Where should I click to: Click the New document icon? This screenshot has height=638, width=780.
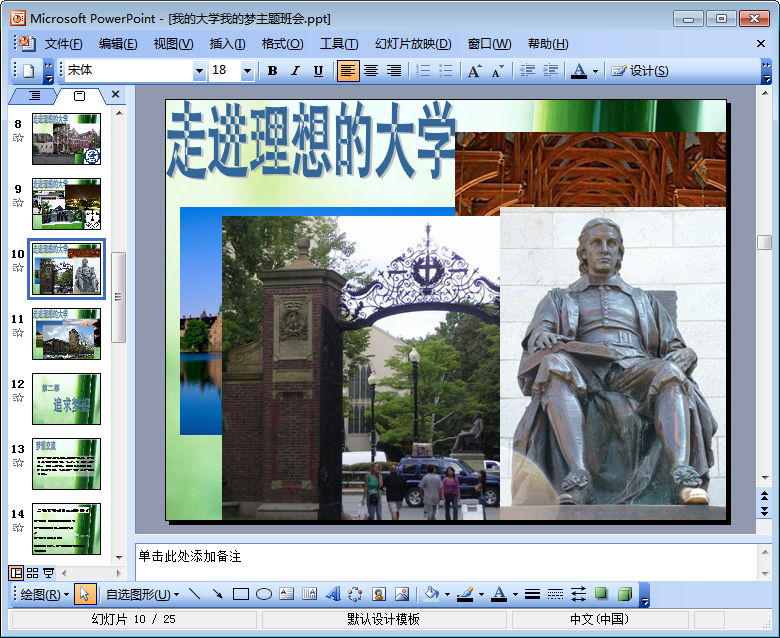click(29, 71)
